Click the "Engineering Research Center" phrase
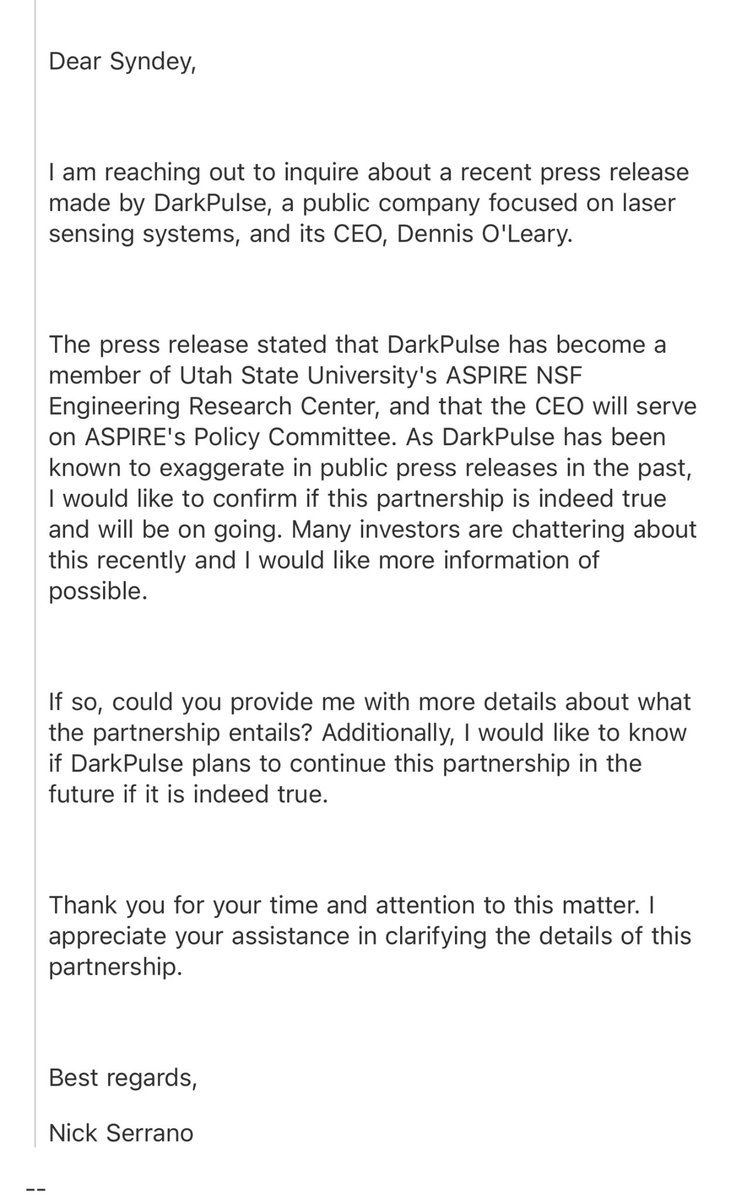The width and height of the screenshot is (731, 1200). [180, 403]
